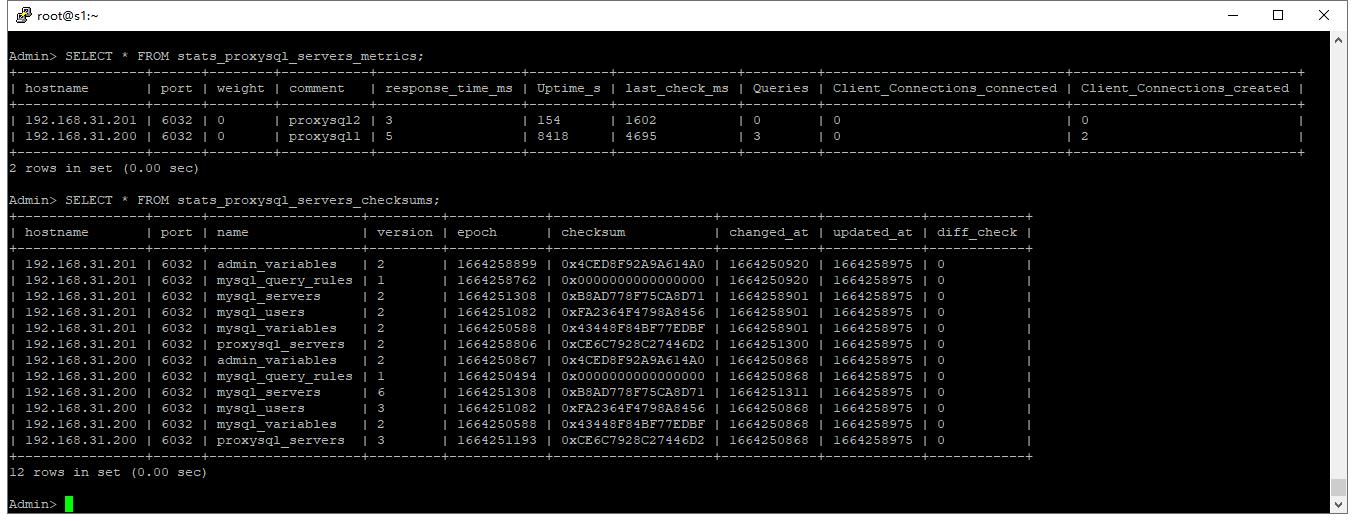
Task: Maximize the terminal window
Action: (1278, 15)
